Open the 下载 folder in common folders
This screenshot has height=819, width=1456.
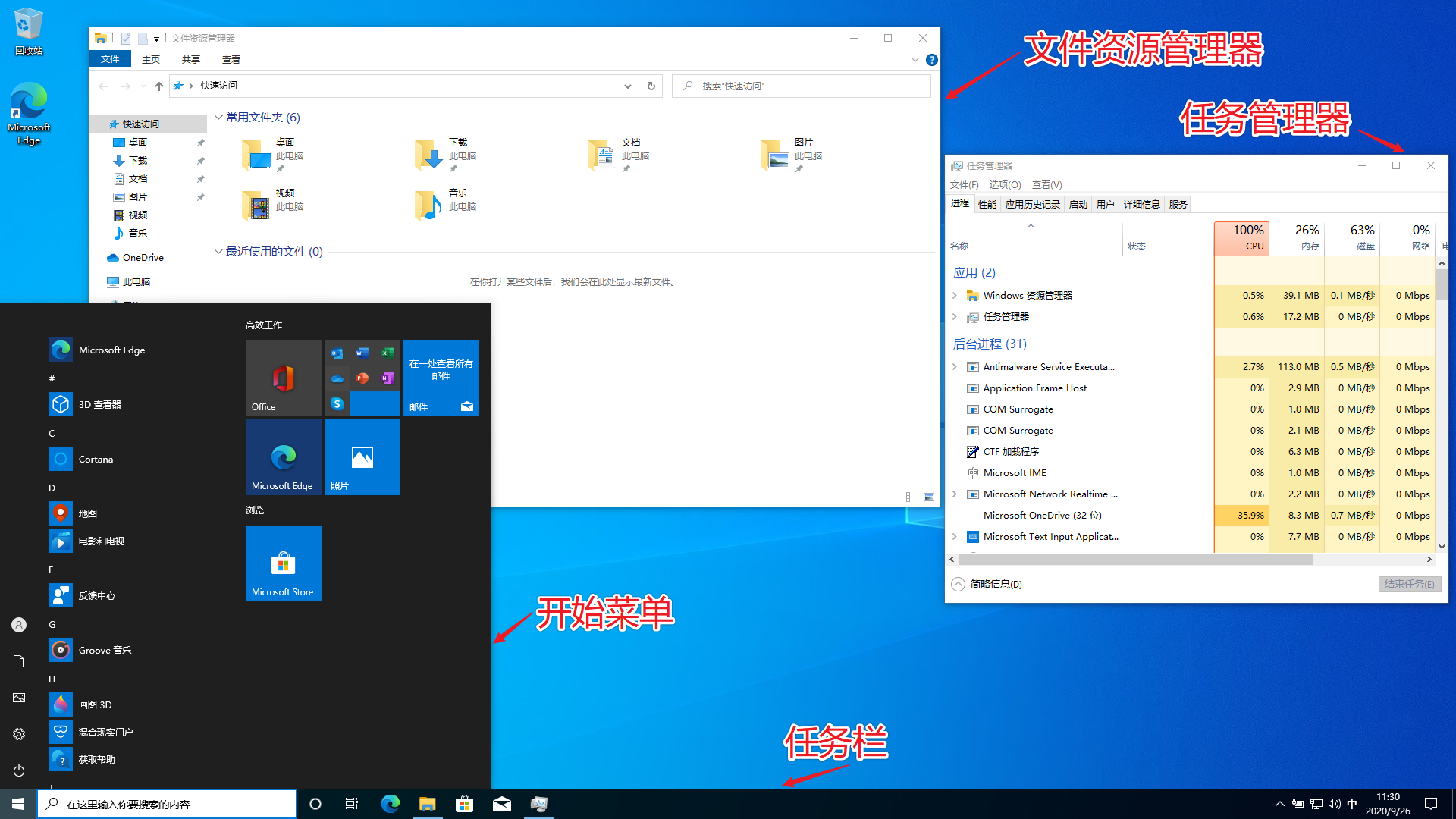pyautogui.click(x=446, y=155)
